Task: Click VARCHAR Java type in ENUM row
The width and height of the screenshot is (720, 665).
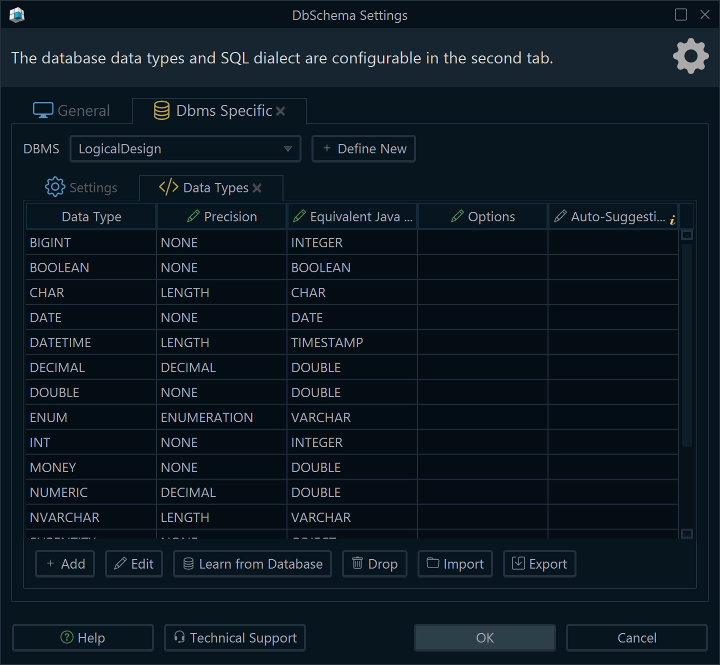Action: tap(352, 417)
